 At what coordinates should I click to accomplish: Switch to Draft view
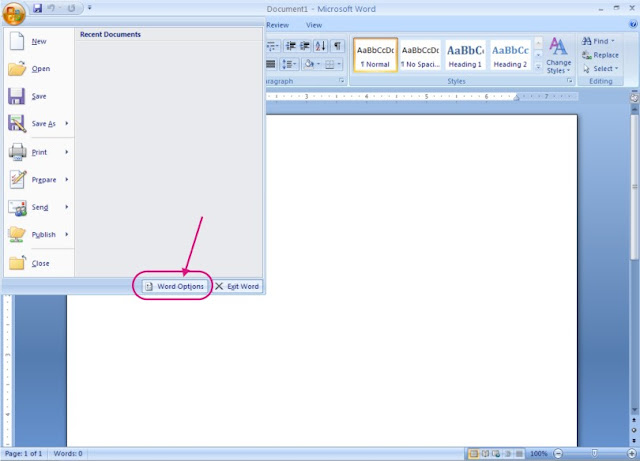click(519, 454)
